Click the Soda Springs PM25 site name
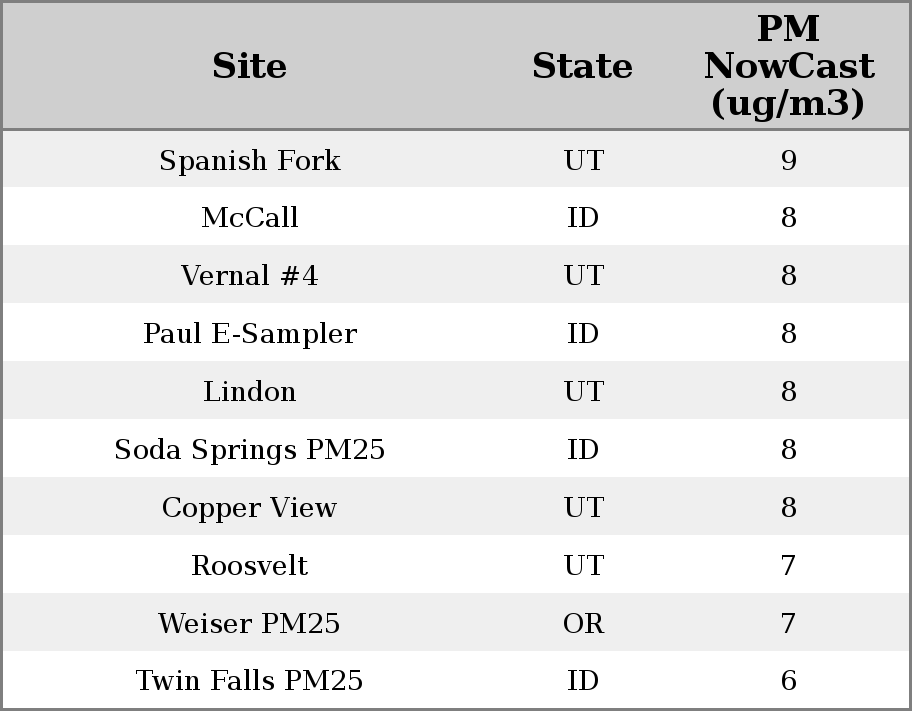 coord(249,450)
